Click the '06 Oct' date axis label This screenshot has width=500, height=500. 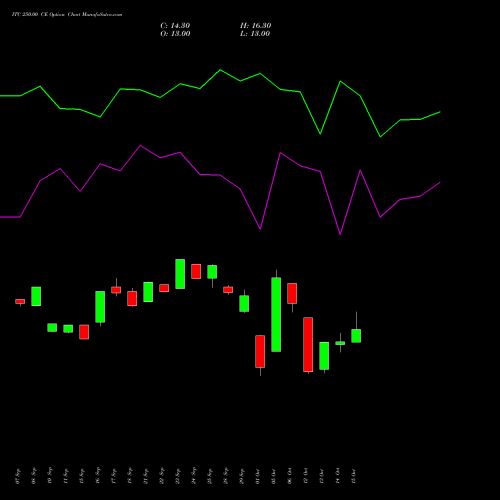(x=290, y=476)
